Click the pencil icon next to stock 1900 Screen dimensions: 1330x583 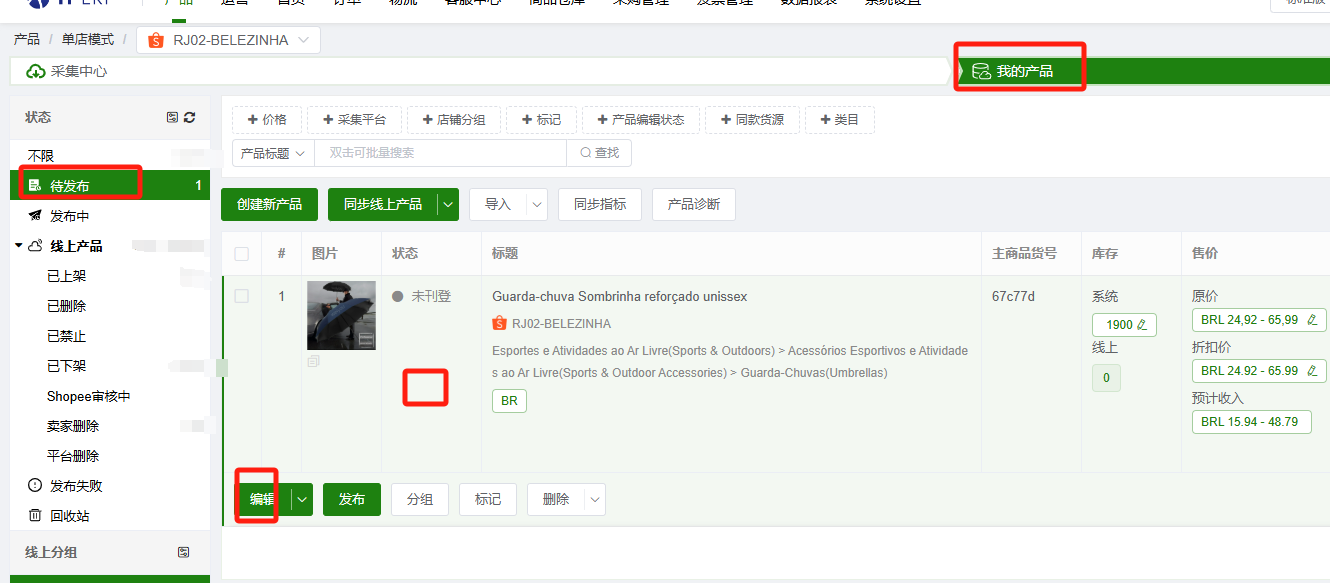(1142, 325)
